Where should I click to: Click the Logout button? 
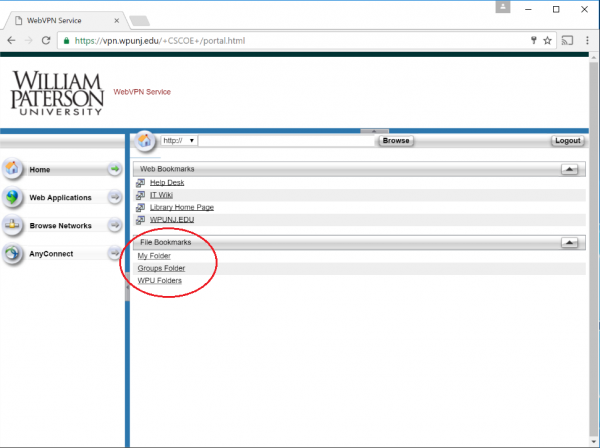tap(567, 141)
